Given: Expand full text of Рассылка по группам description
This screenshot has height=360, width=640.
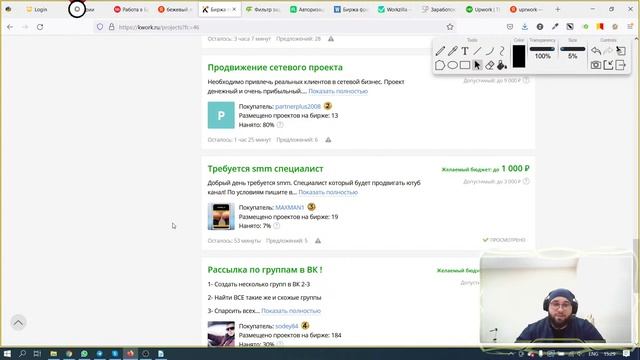Looking at the screenshot, I should click(291, 311).
